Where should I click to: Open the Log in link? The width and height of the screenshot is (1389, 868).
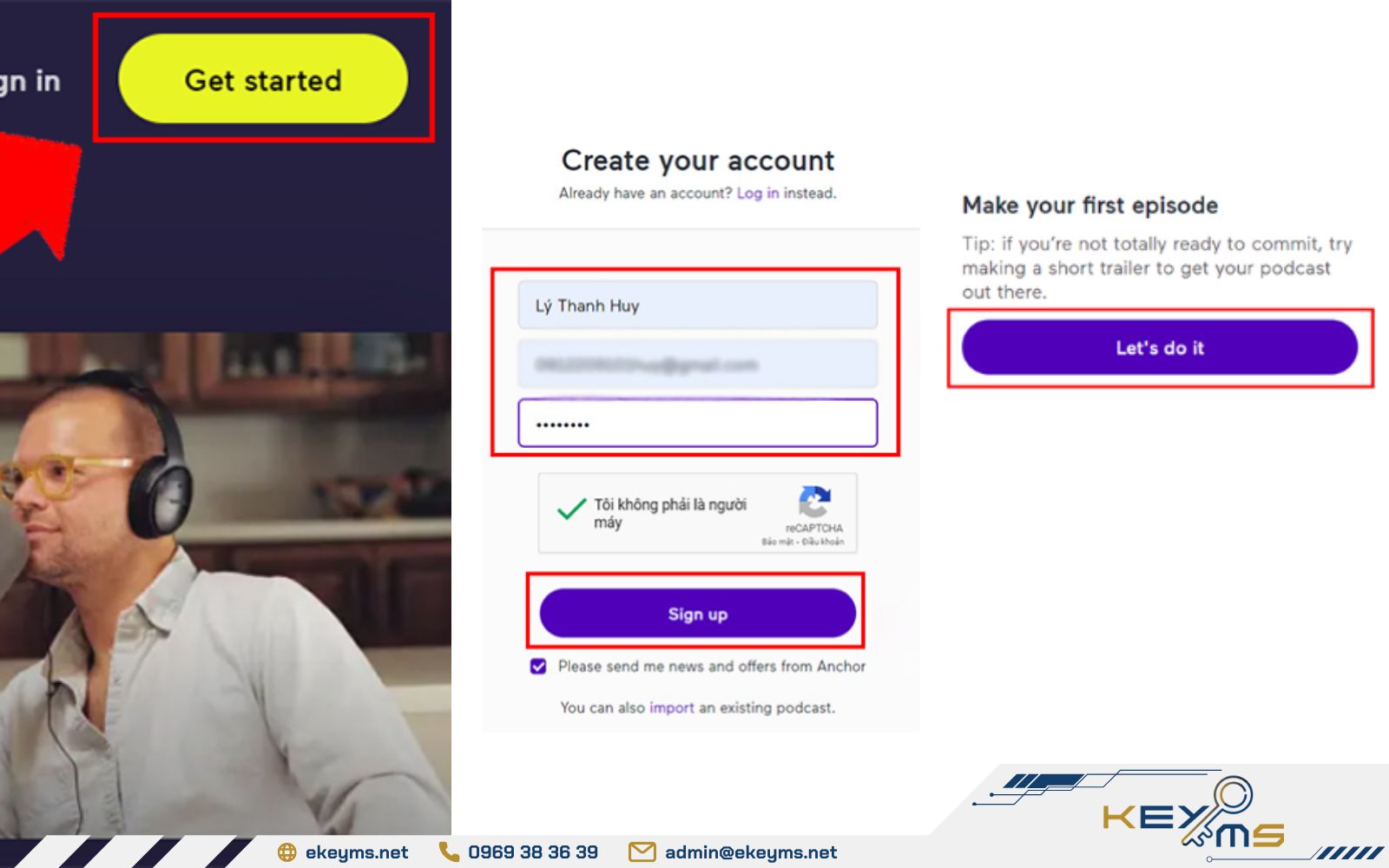(x=758, y=193)
